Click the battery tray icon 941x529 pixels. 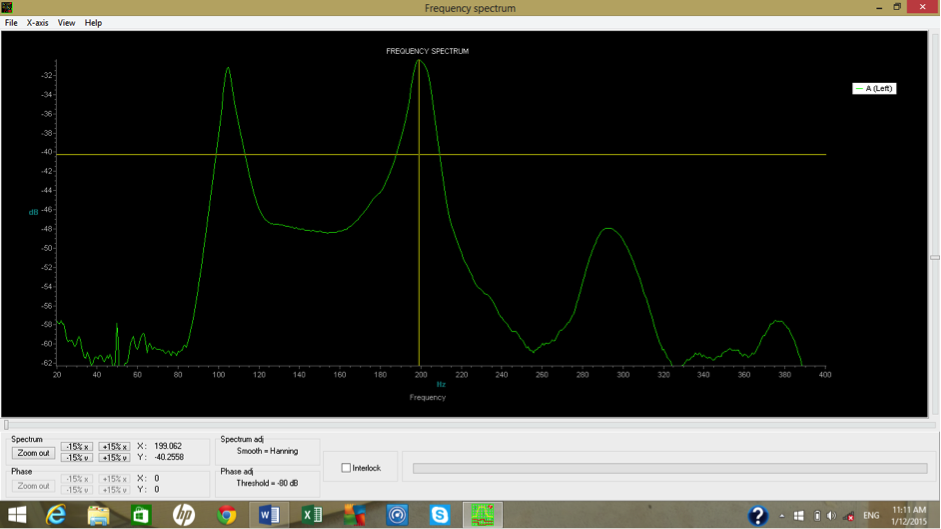(817, 516)
